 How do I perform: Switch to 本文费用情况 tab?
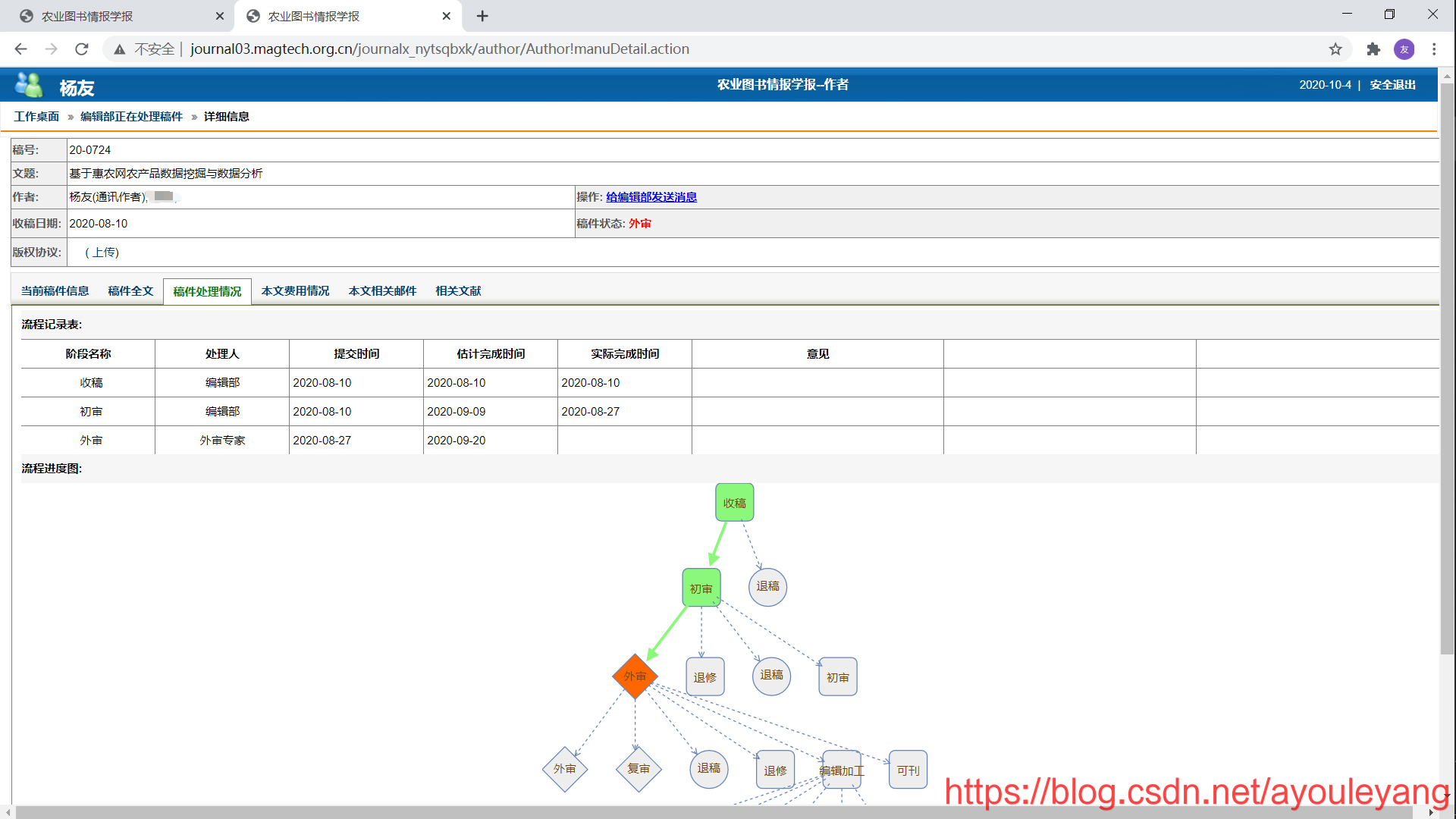pyautogui.click(x=295, y=291)
